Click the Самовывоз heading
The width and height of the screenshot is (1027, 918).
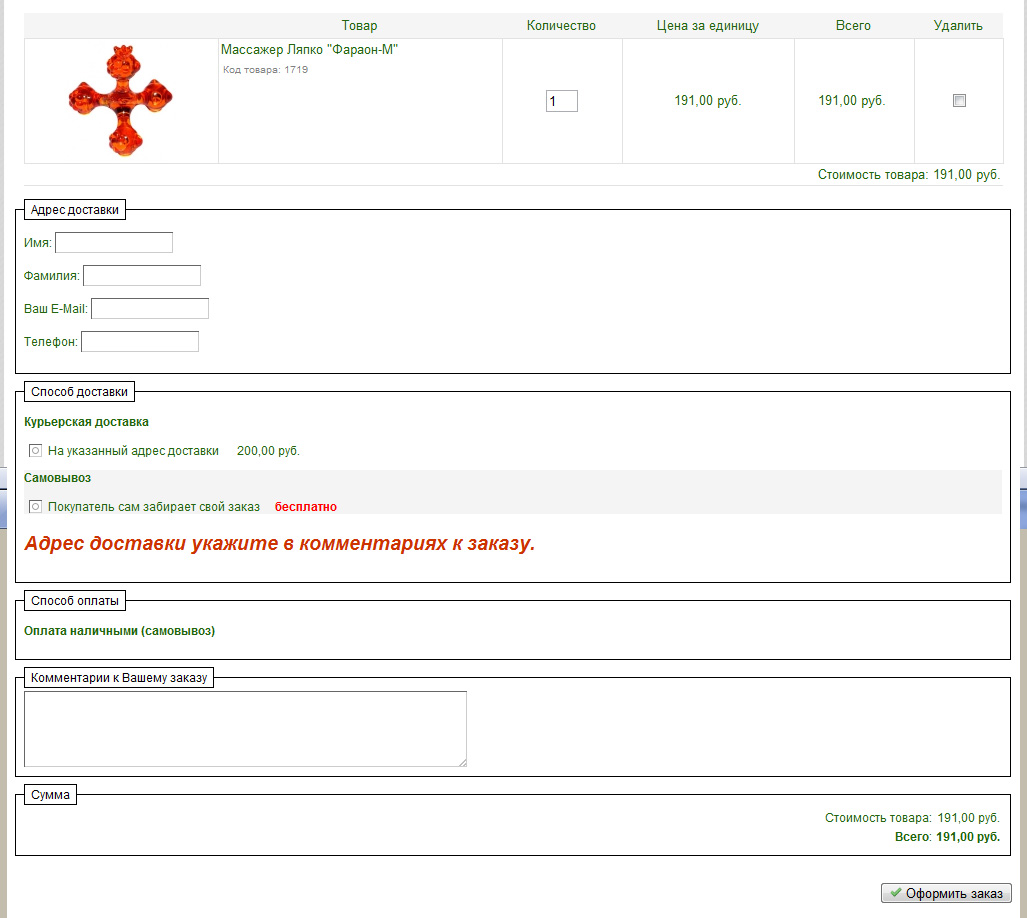click(x=58, y=478)
